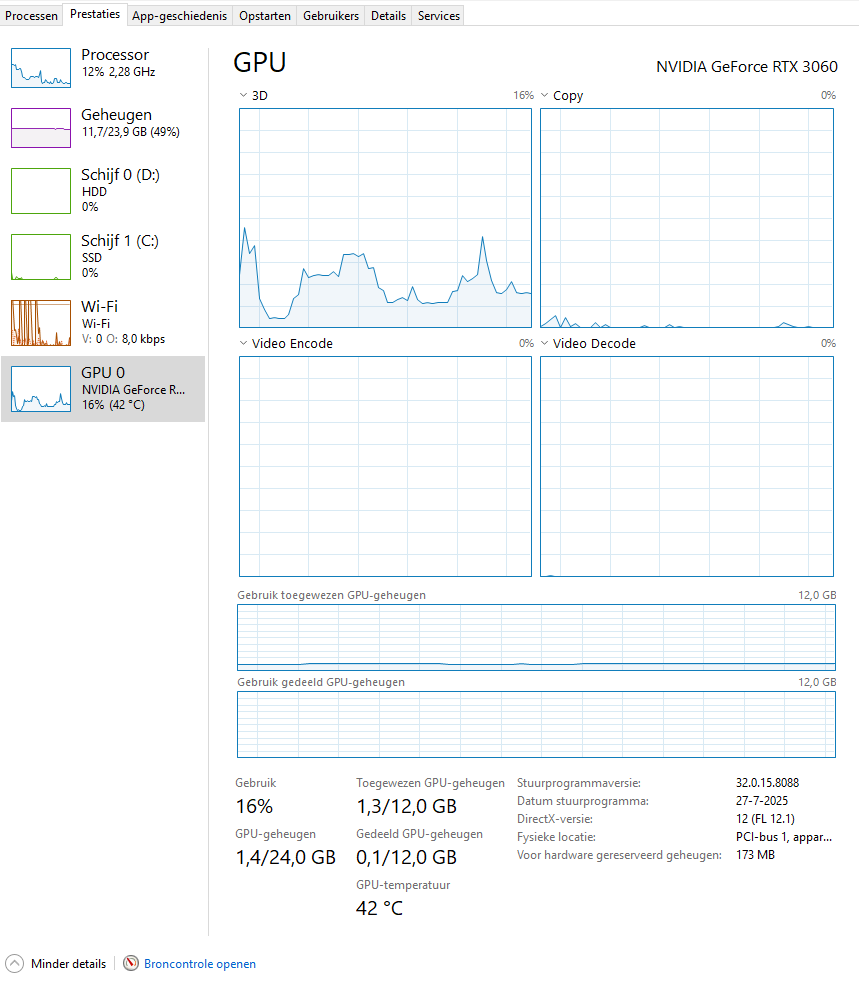Select Geheugen in the sidebar
Viewport: 859px width, 982px height.
tap(103, 128)
